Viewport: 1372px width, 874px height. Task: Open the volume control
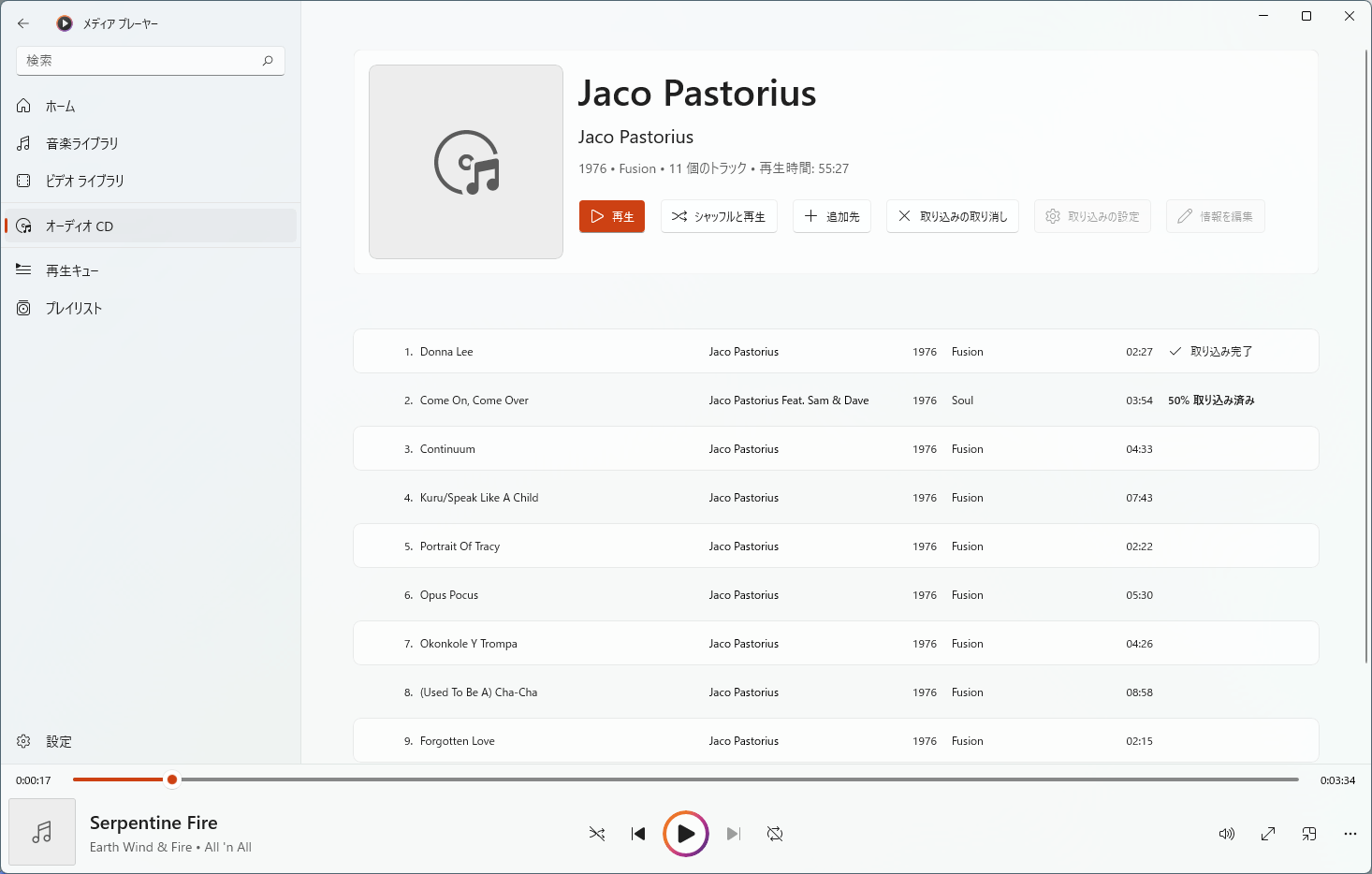coord(1227,834)
